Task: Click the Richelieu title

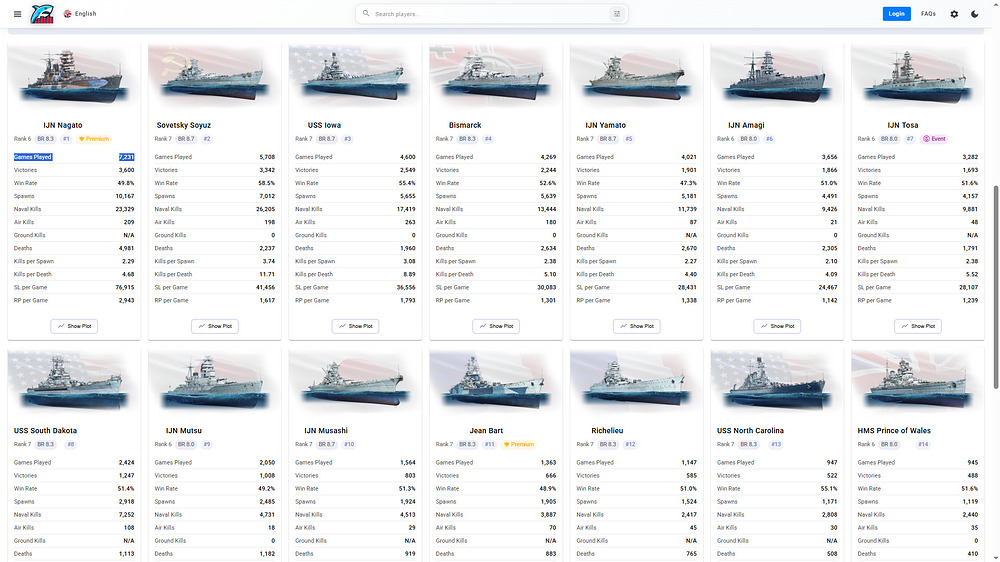Action: point(607,431)
